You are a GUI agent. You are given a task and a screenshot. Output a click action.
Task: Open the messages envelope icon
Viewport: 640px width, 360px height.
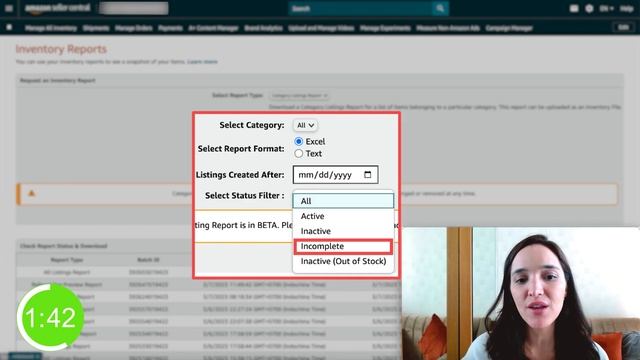(574, 9)
